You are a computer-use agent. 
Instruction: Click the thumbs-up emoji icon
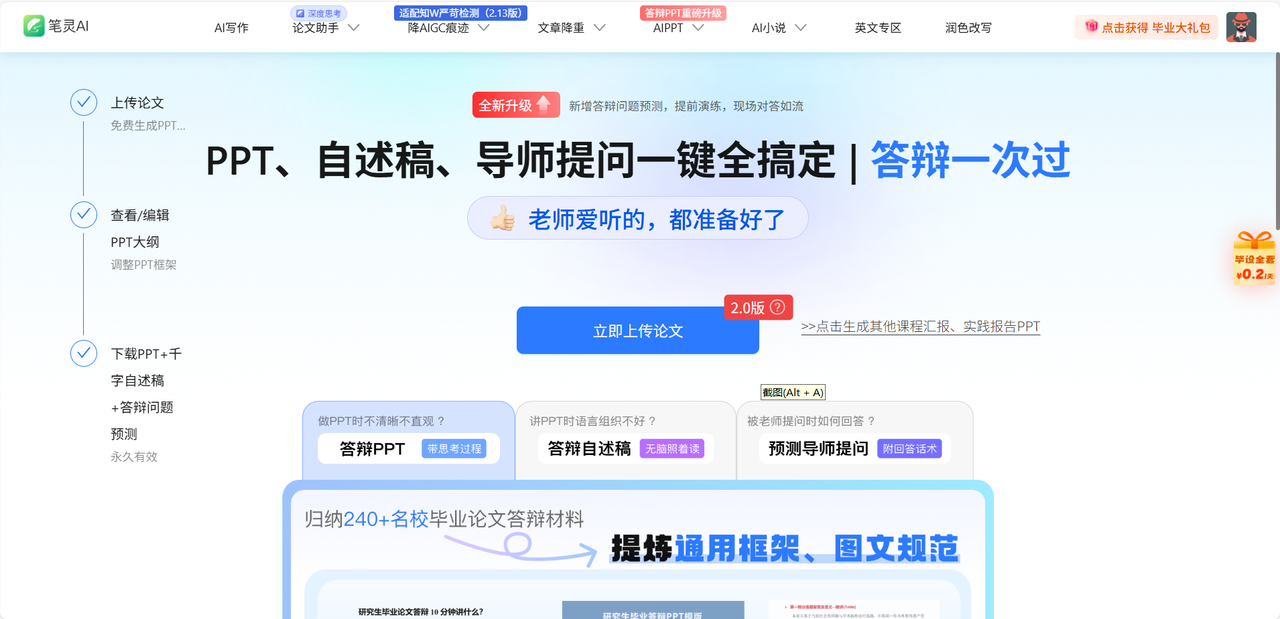502,218
